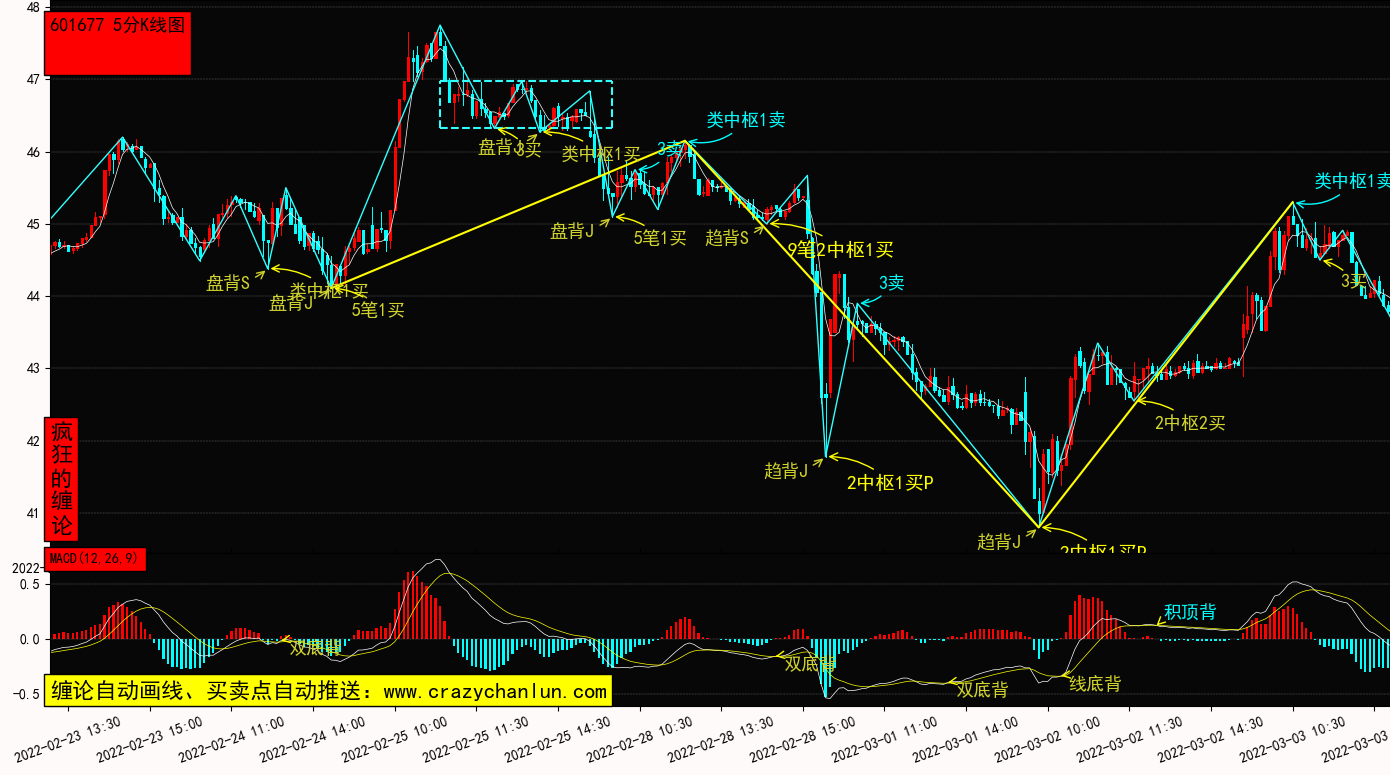Click the price axis value 43
Image resolution: width=1390 pixels, height=775 pixels.
[x=33, y=369]
